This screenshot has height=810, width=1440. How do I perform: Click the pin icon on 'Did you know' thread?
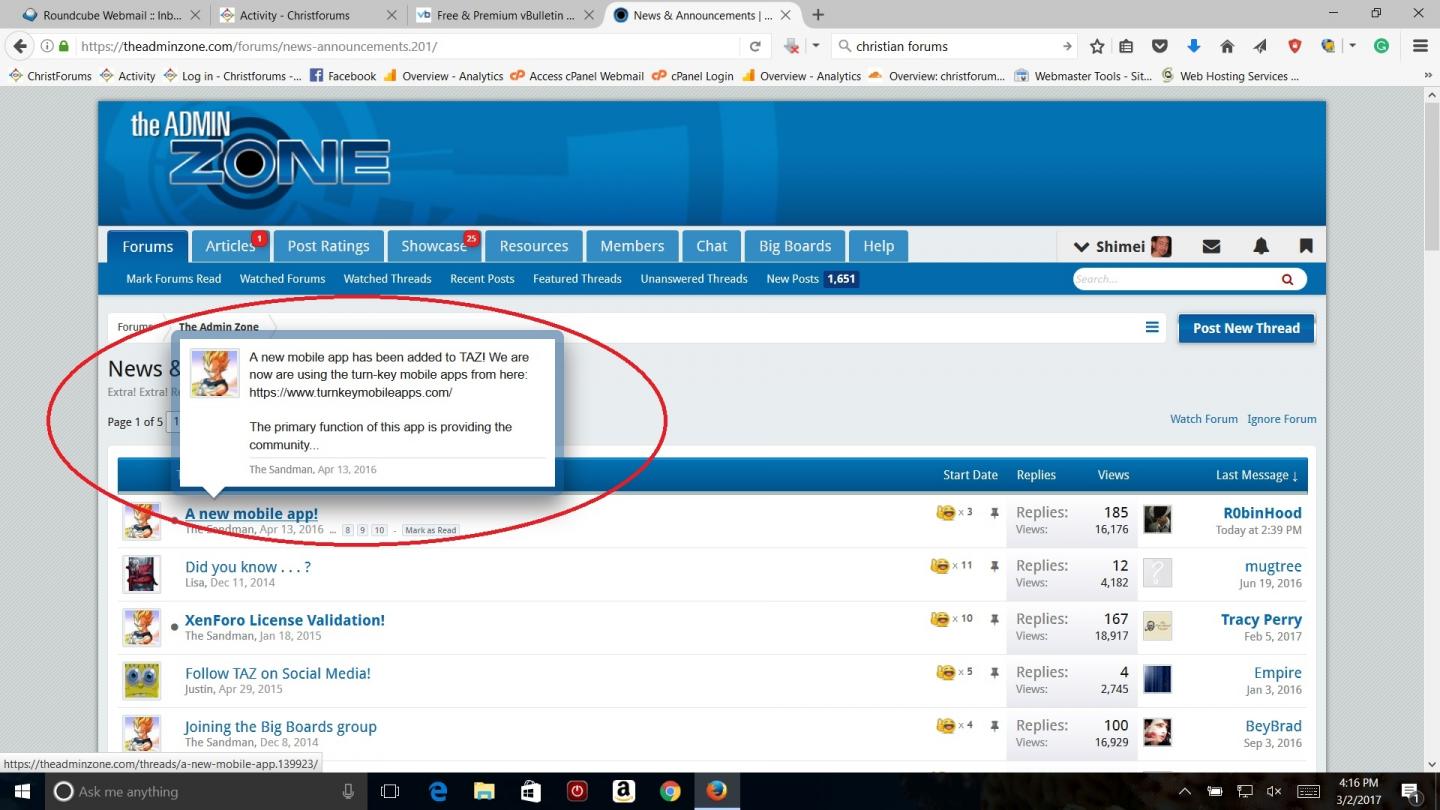[994, 566]
